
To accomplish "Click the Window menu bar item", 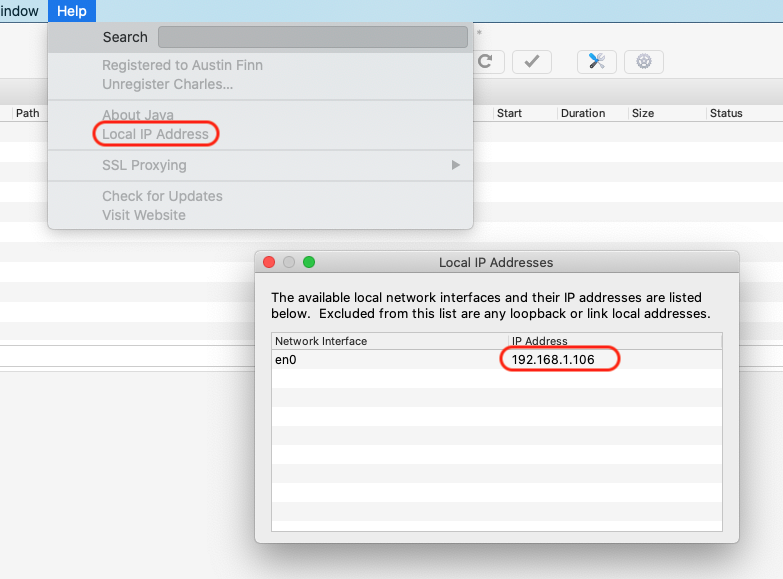I will [x=19, y=11].
